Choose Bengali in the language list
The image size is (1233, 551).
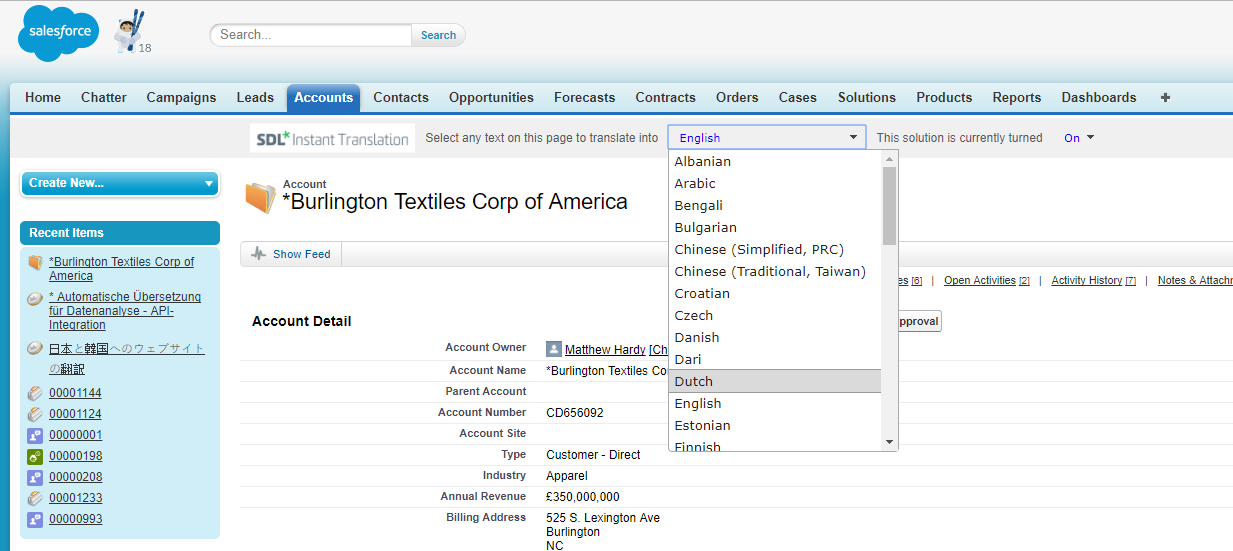click(x=775, y=205)
